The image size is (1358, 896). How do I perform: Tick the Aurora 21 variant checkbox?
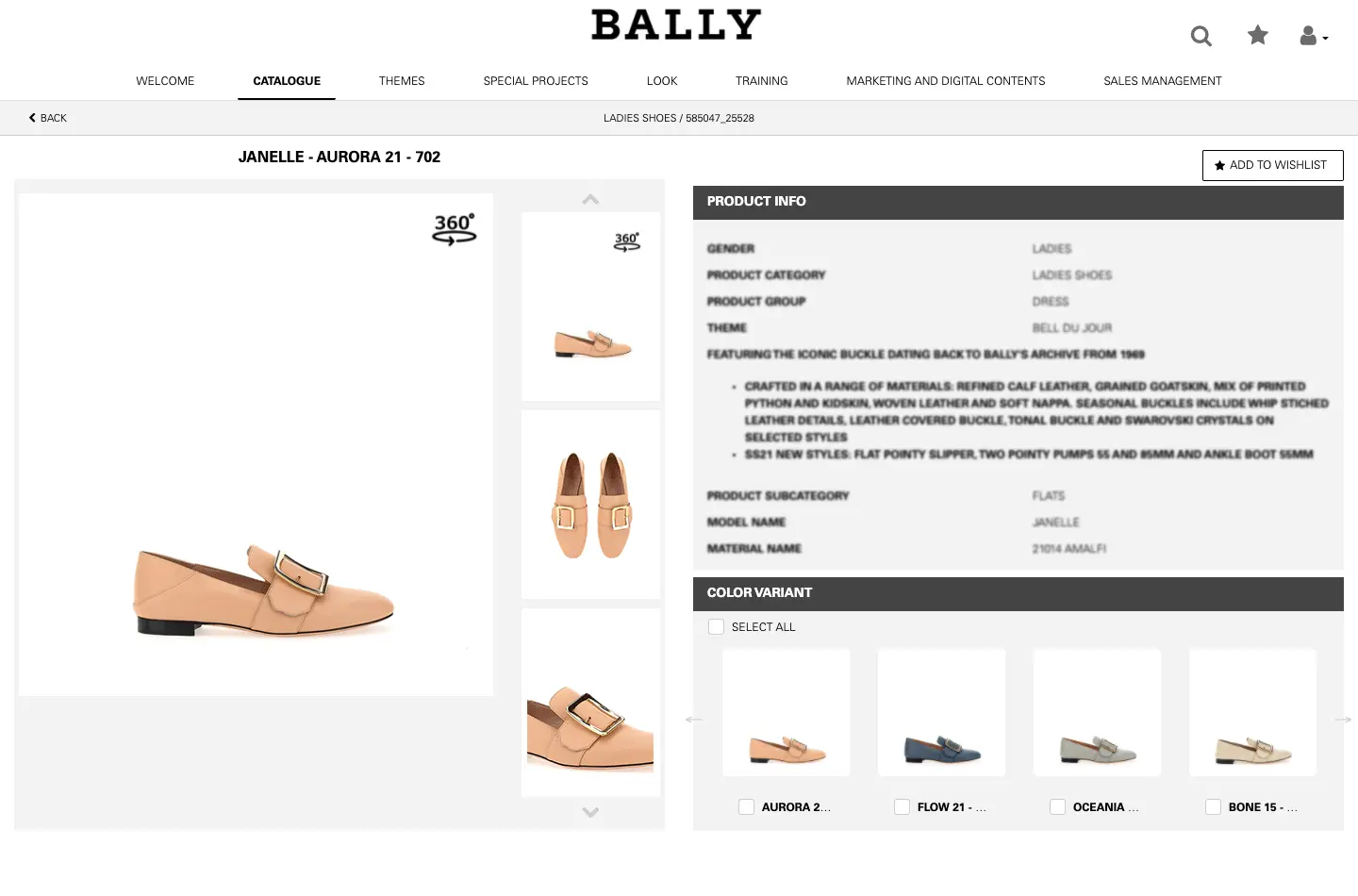coord(746,807)
